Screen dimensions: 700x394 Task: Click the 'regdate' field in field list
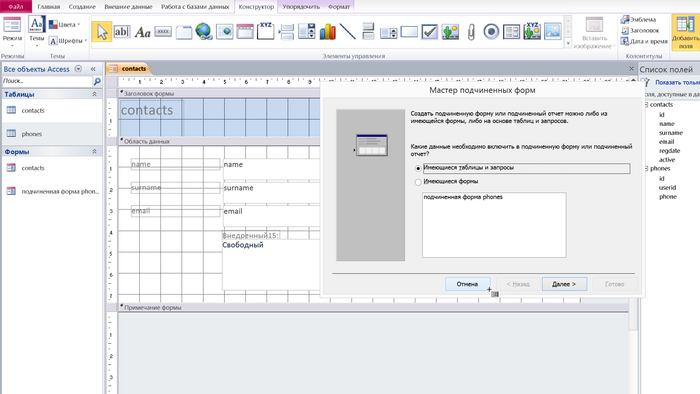(669, 151)
